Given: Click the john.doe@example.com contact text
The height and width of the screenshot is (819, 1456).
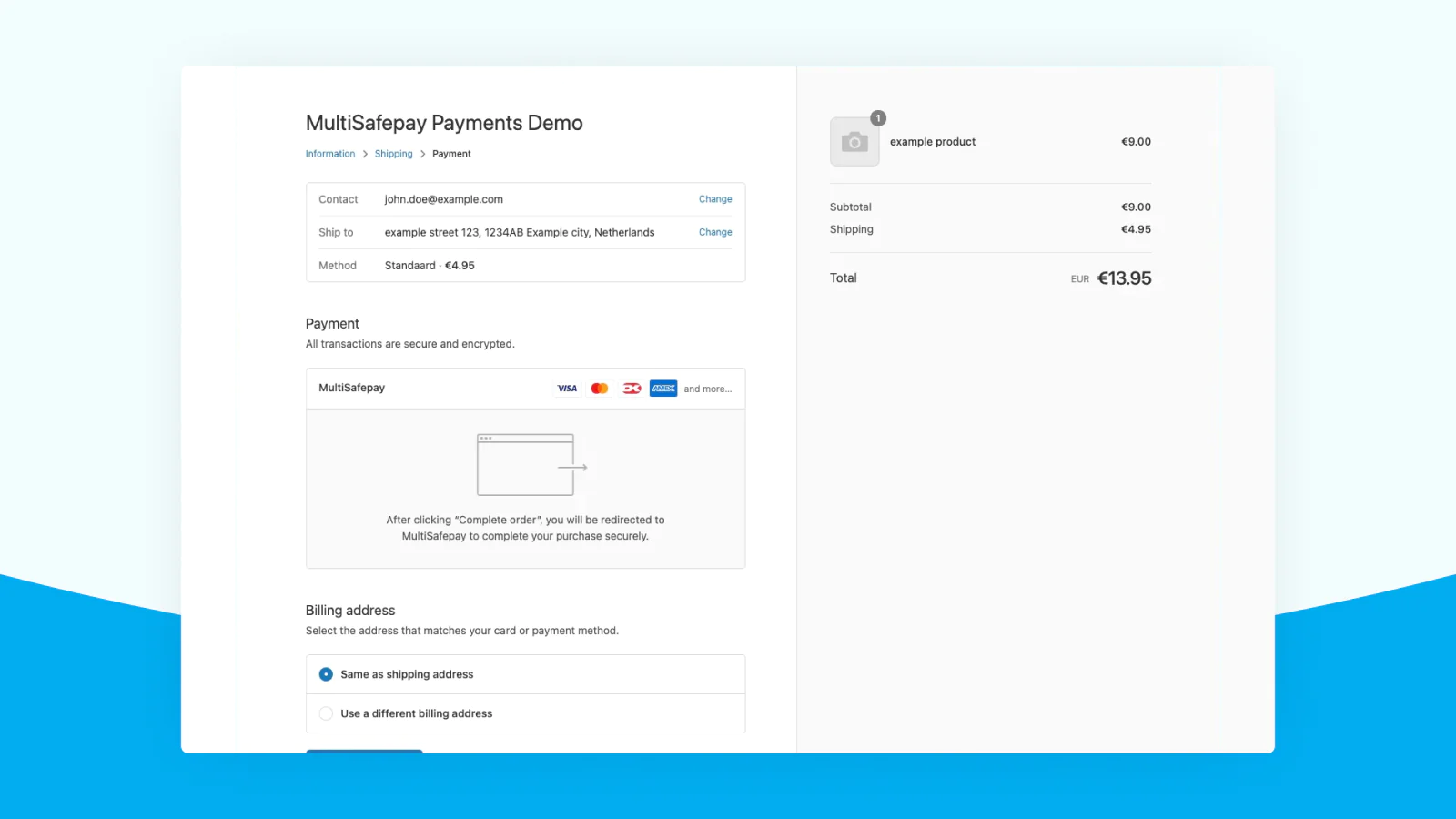Looking at the screenshot, I should (x=444, y=199).
